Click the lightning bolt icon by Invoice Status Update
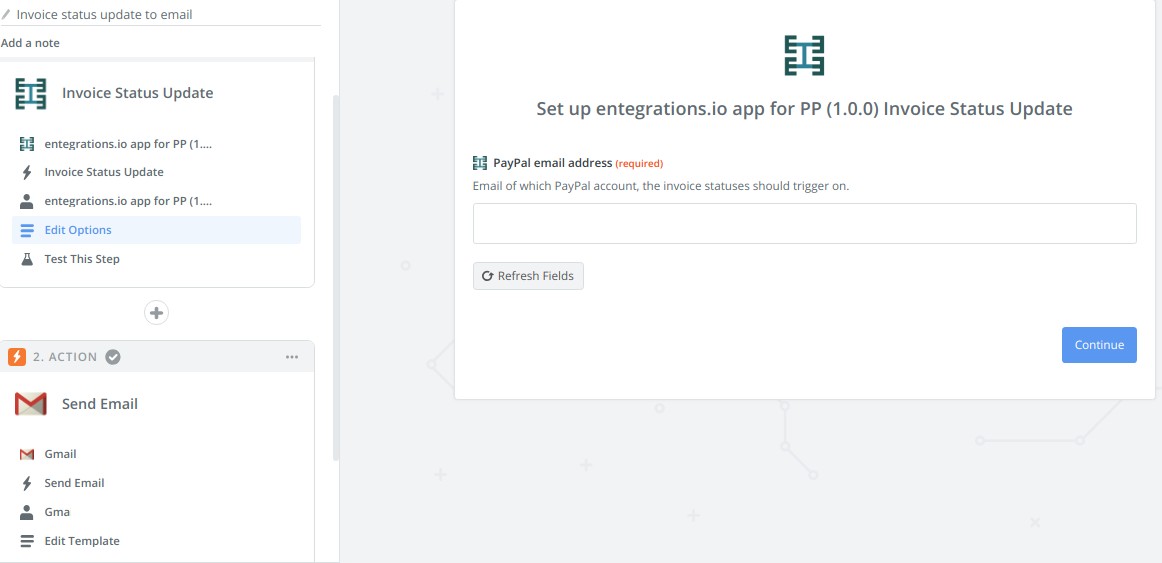Image resolution: width=1162 pixels, height=563 pixels. pos(27,173)
